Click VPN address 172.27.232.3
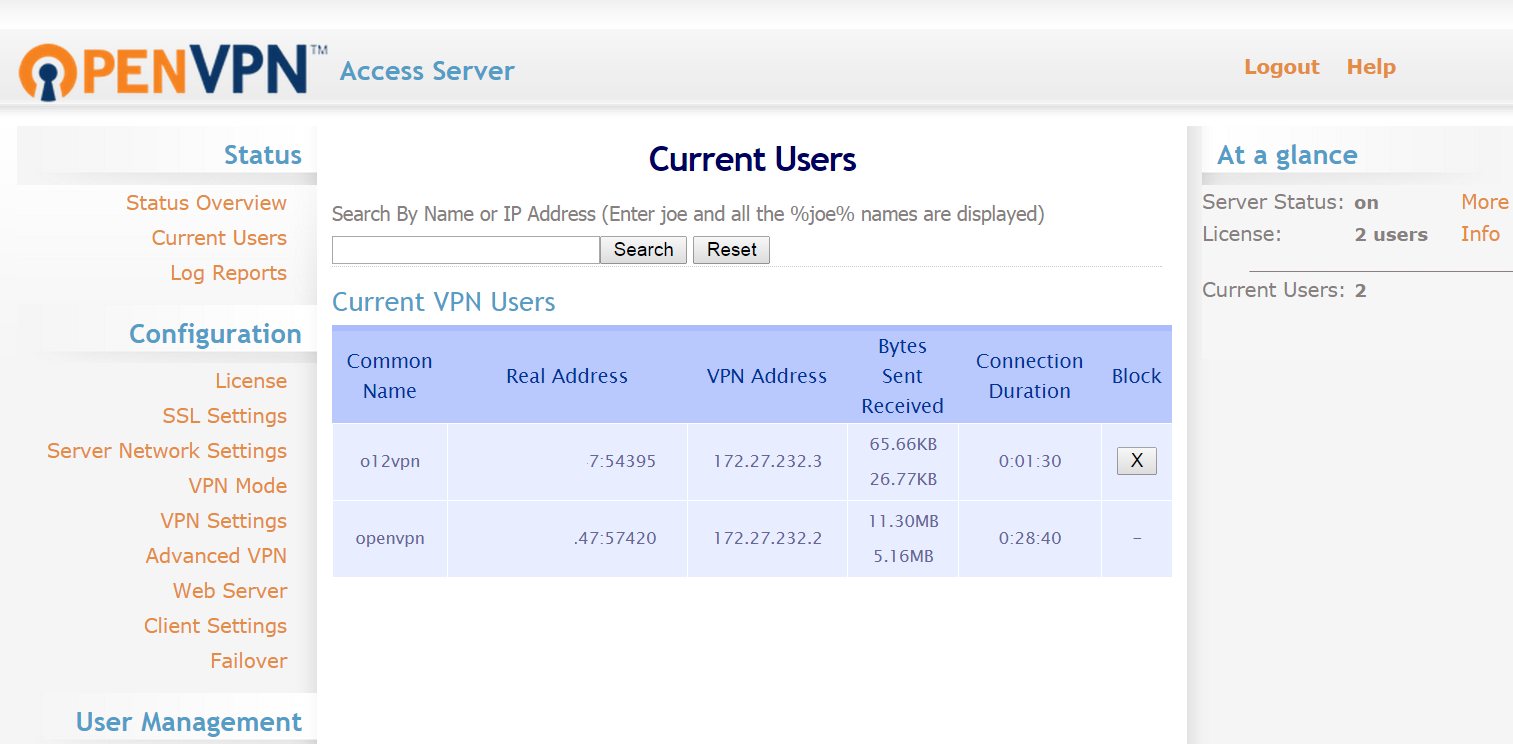The width and height of the screenshot is (1513, 744). [x=767, y=461]
